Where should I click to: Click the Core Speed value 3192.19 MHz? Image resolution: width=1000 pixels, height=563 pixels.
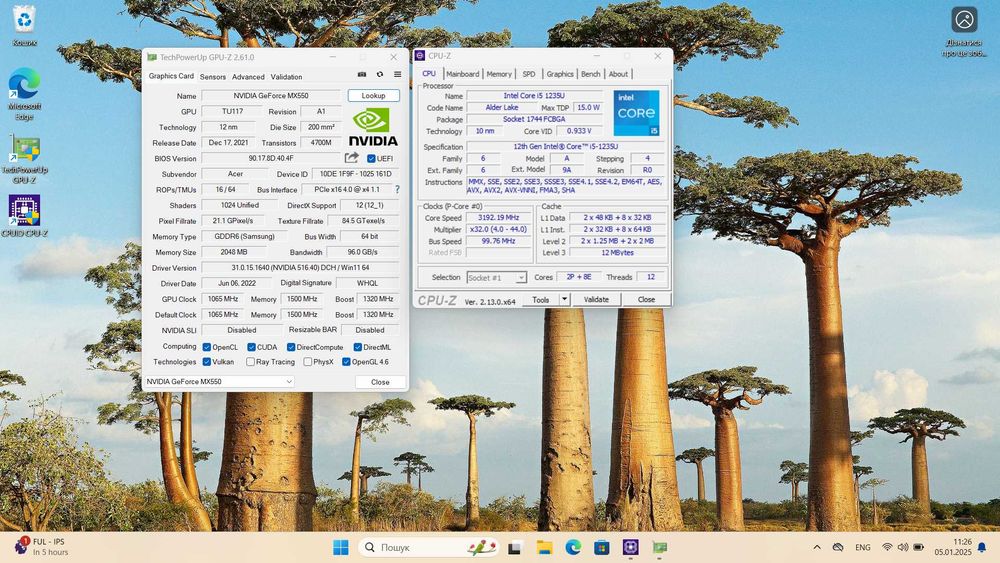pyautogui.click(x=498, y=217)
